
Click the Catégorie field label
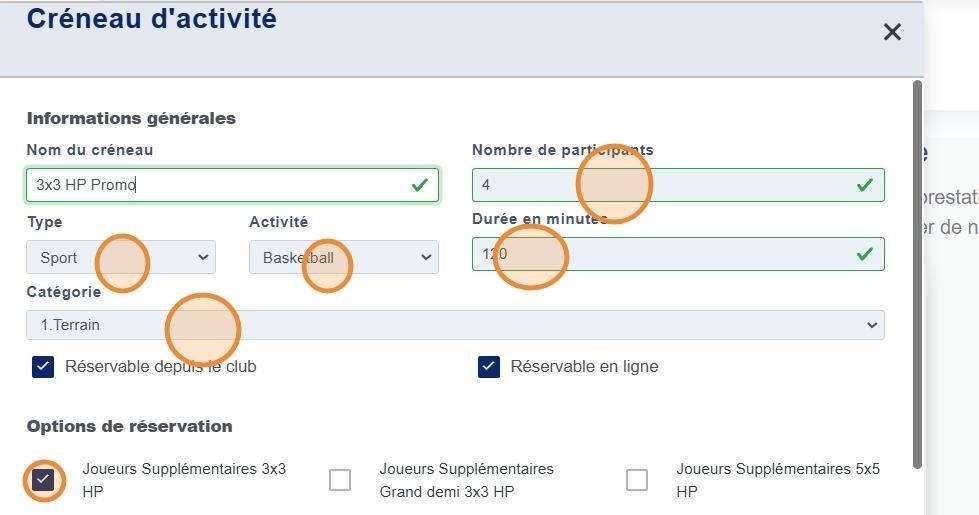tap(63, 292)
